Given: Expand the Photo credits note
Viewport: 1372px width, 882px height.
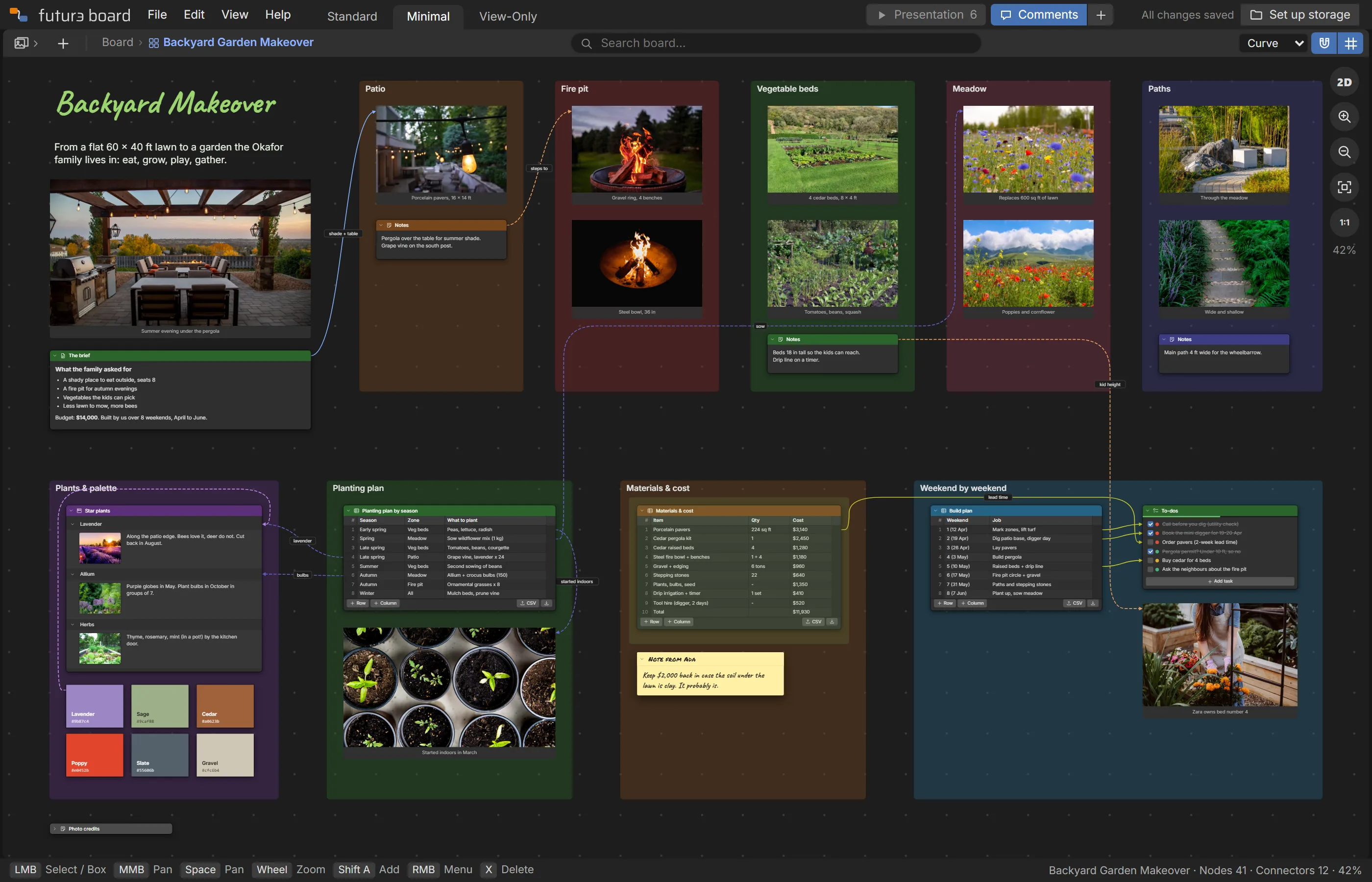Looking at the screenshot, I should 55,829.
